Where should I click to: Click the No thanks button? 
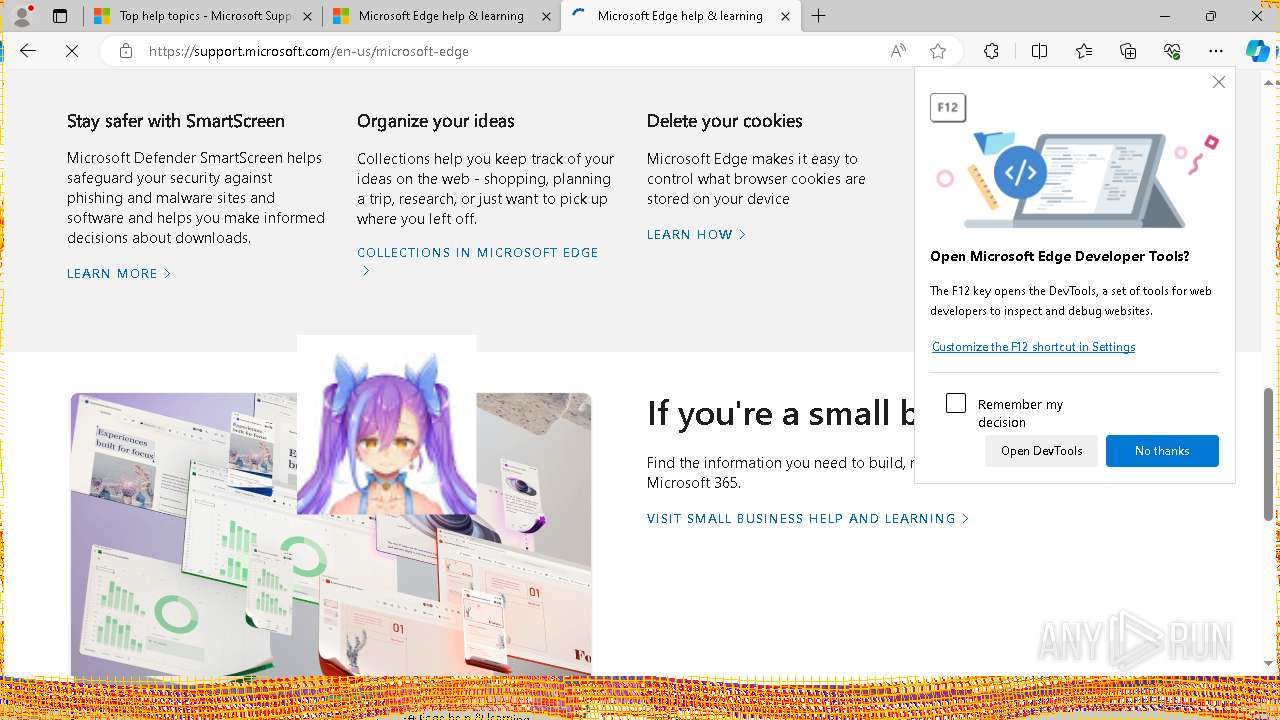pos(1162,451)
